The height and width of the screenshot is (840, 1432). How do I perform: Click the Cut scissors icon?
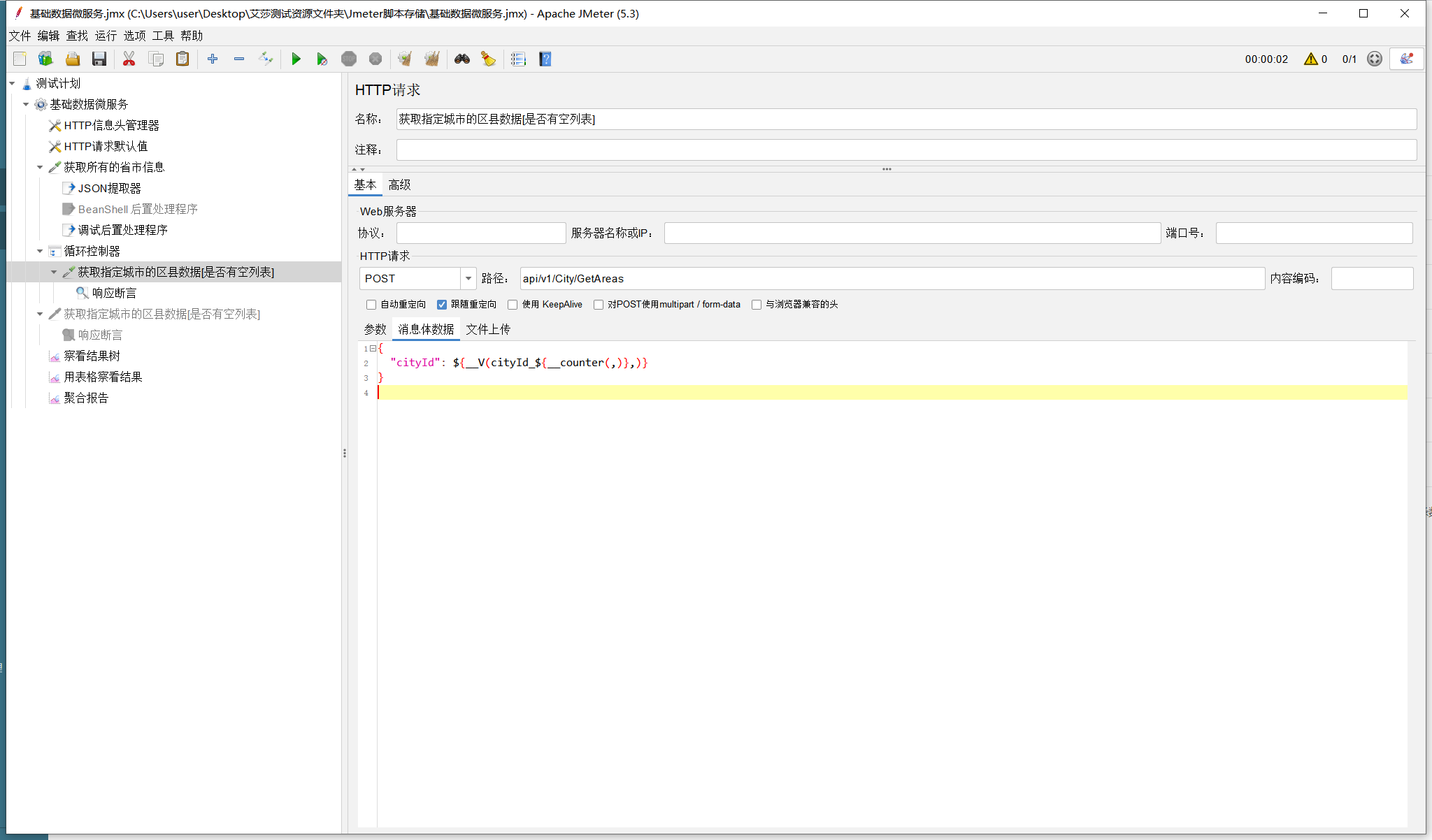[x=129, y=59]
